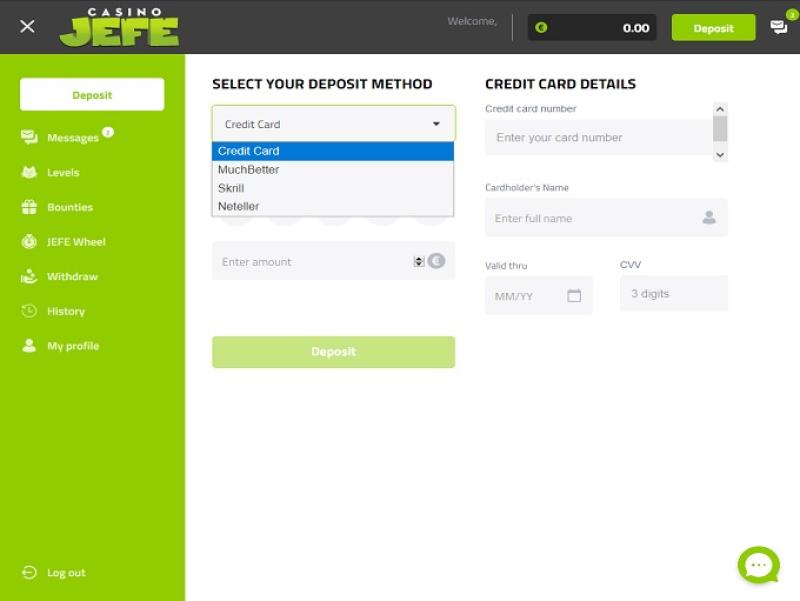Close the deposit panel with X
The image size is (800, 601).
click(x=27, y=27)
